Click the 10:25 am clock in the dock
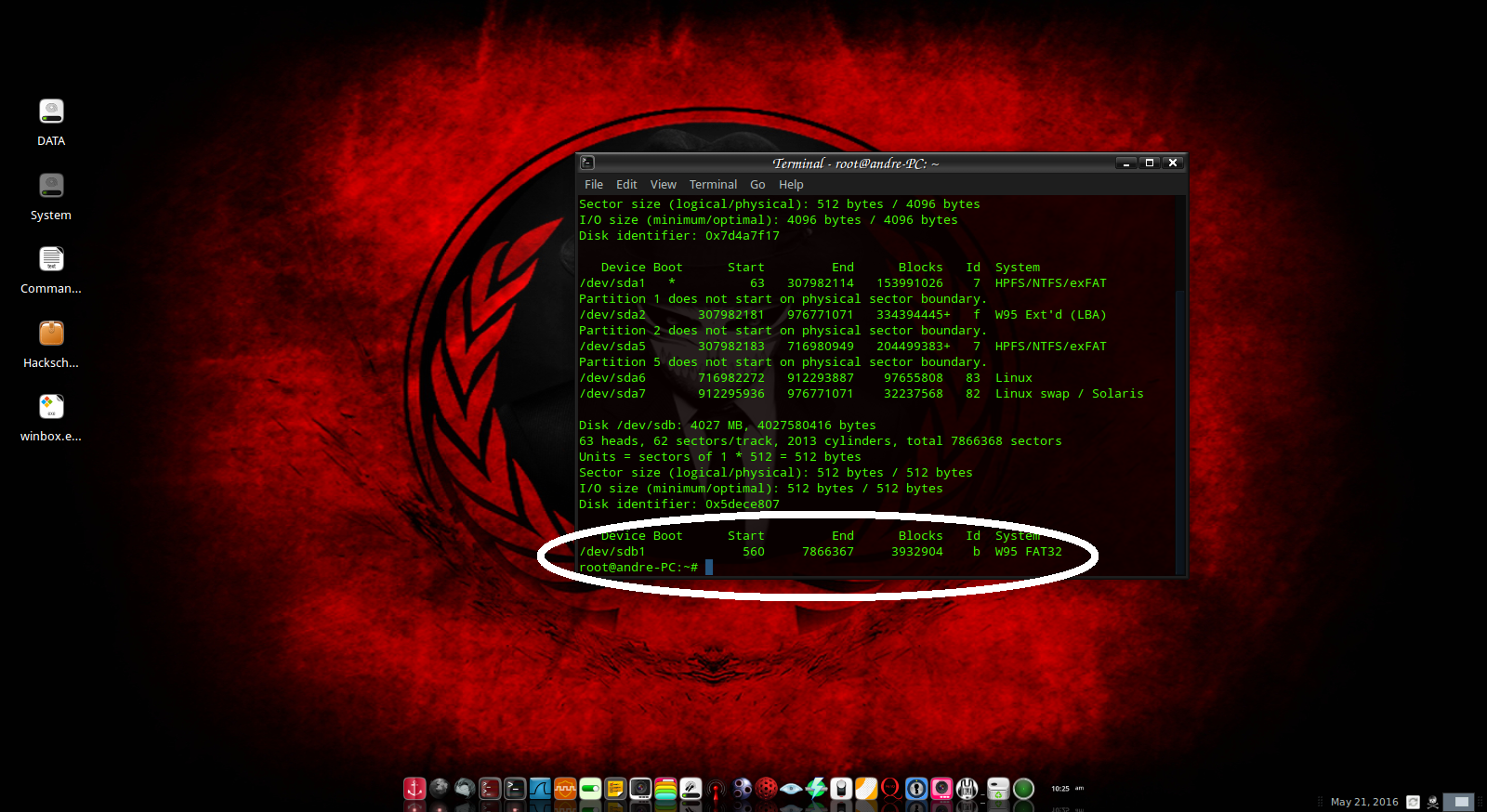Image resolution: width=1487 pixels, height=812 pixels. click(x=1067, y=788)
